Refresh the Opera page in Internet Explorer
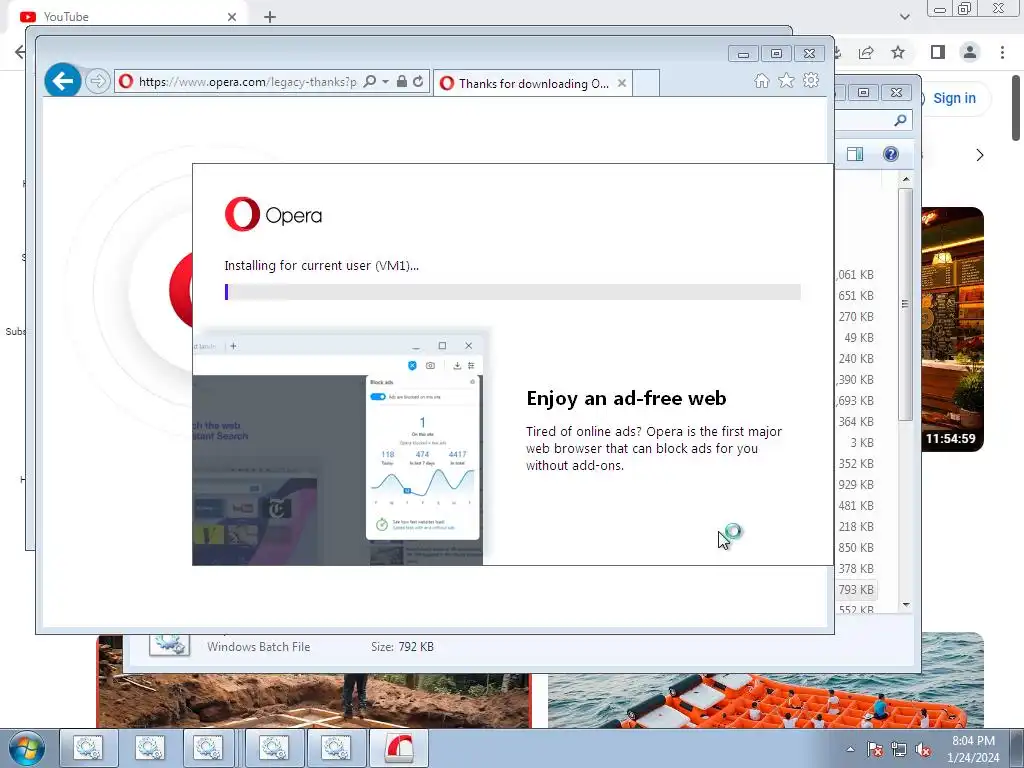This screenshot has width=1024, height=768. [418, 81]
